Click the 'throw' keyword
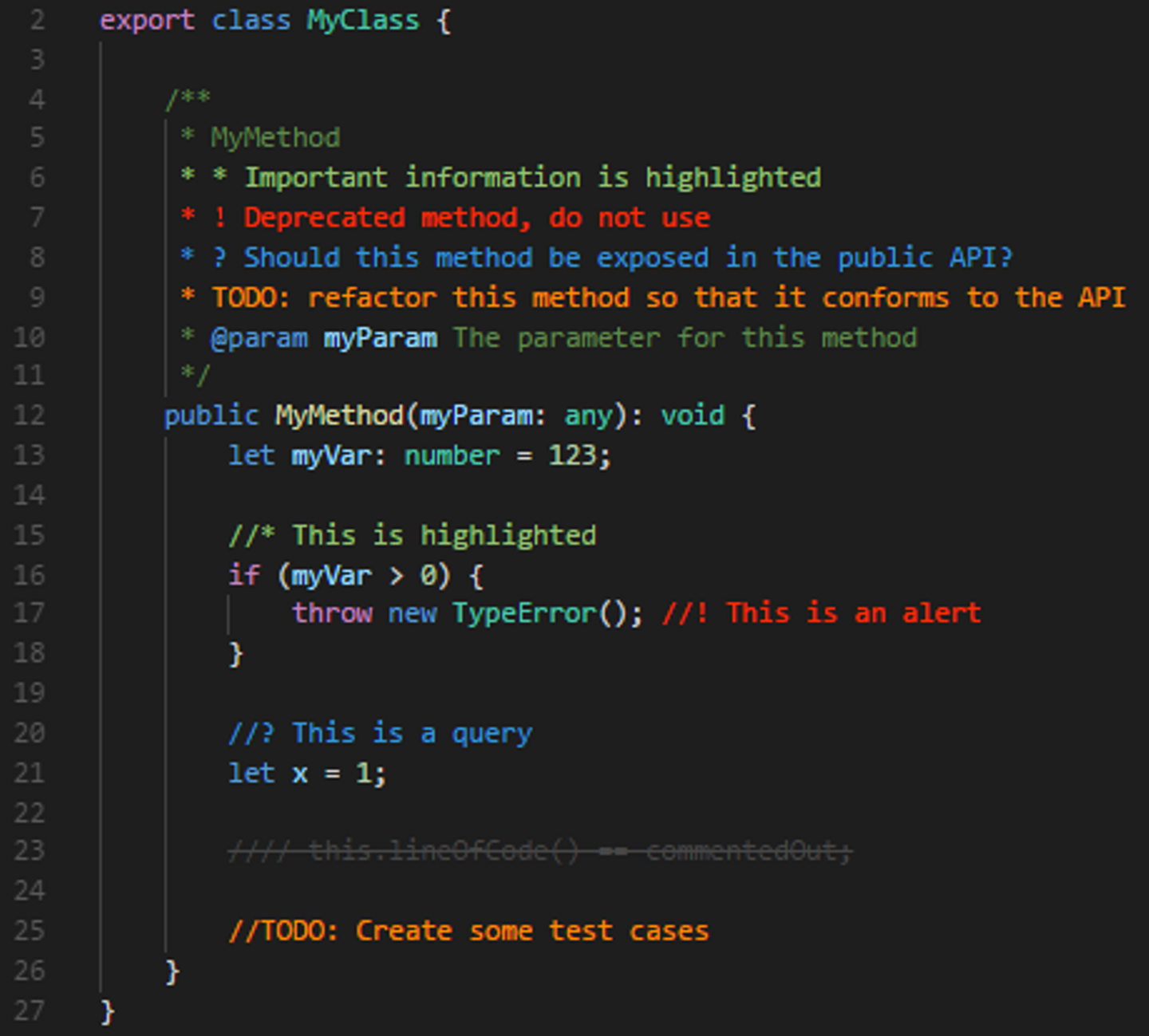Screen dimensions: 1149x1036 pyautogui.click(x=332, y=613)
